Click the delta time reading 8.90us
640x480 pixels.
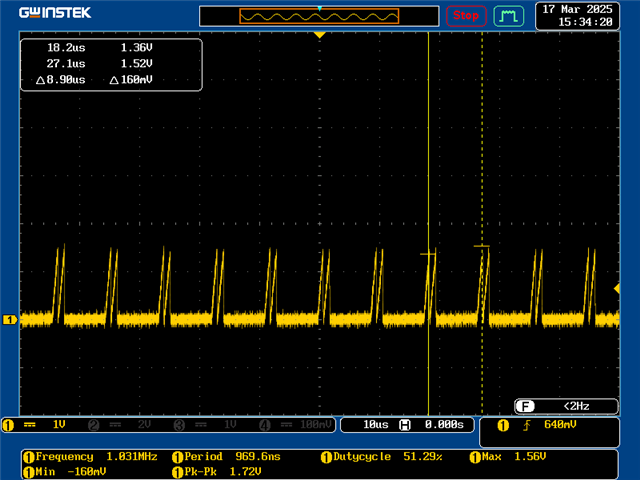[61, 80]
